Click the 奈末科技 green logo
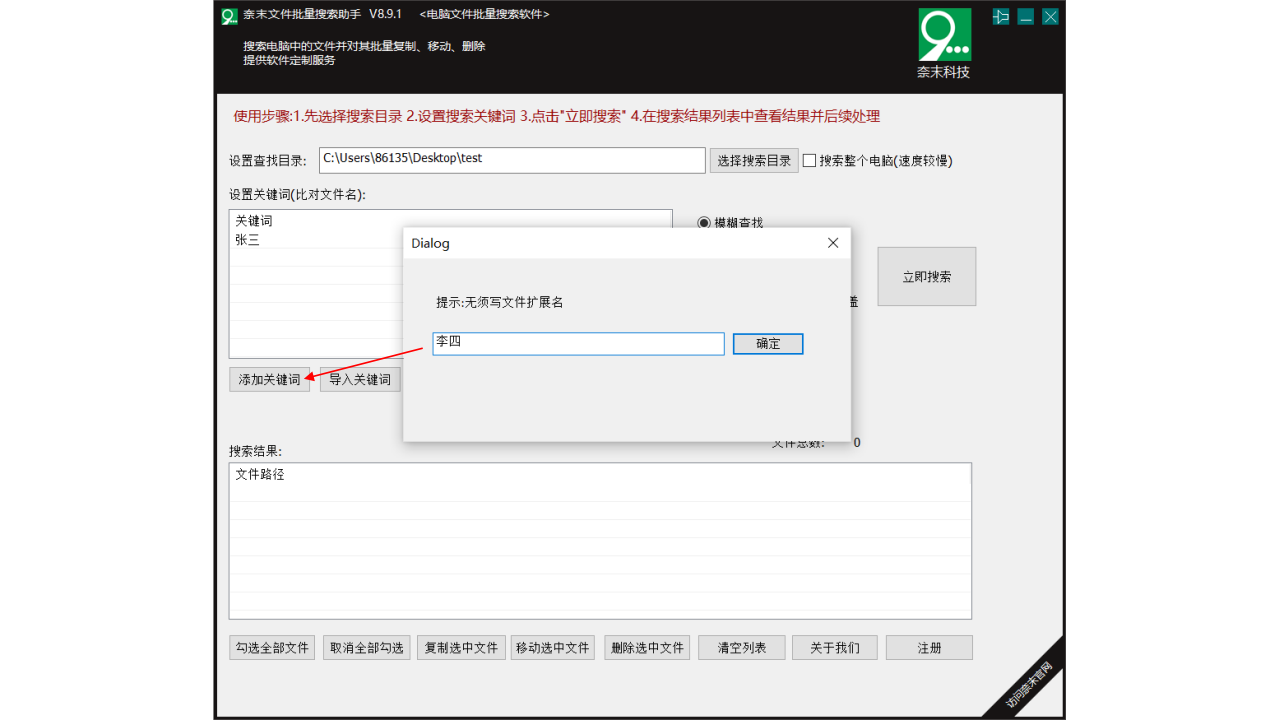This screenshot has height=720, width=1280. coord(943,35)
